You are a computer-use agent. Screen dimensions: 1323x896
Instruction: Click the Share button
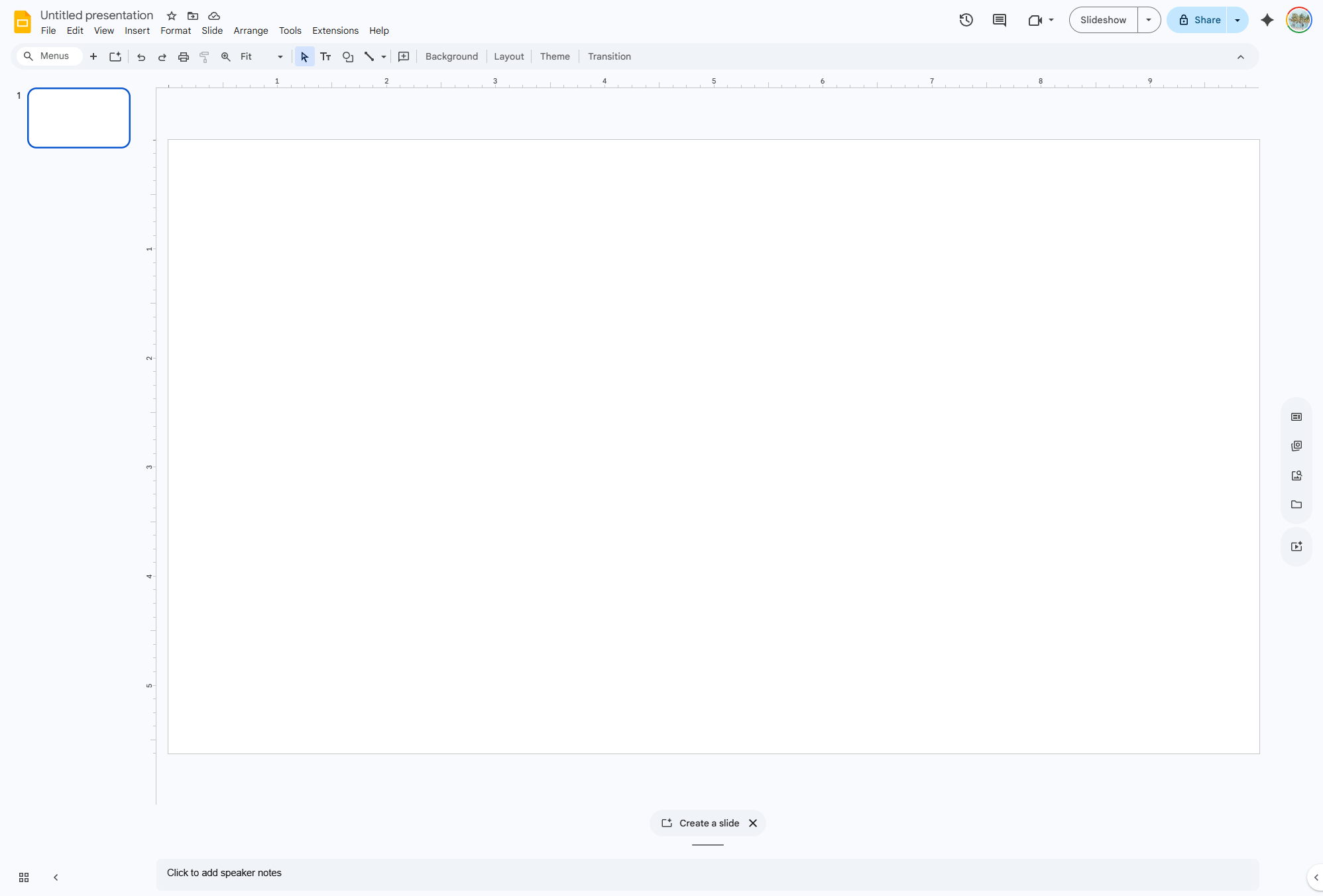pos(1198,20)
